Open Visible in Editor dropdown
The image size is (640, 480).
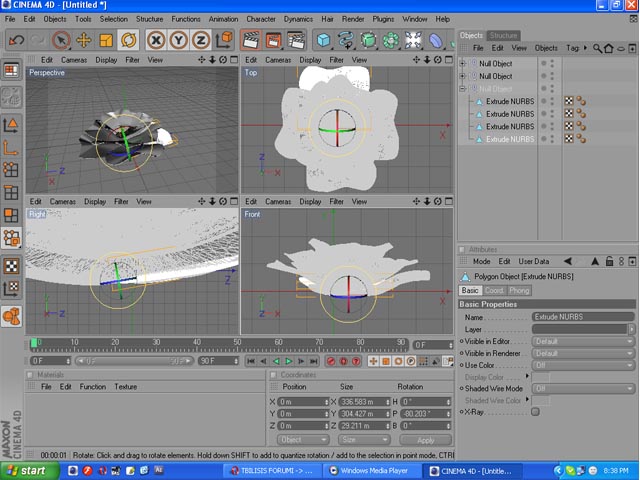(583, 341)
